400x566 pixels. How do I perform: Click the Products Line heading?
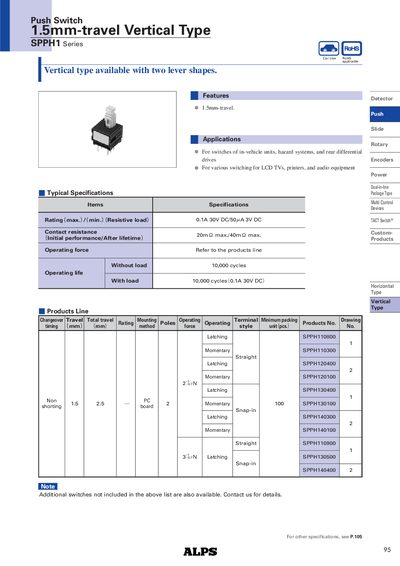point(68,311)
